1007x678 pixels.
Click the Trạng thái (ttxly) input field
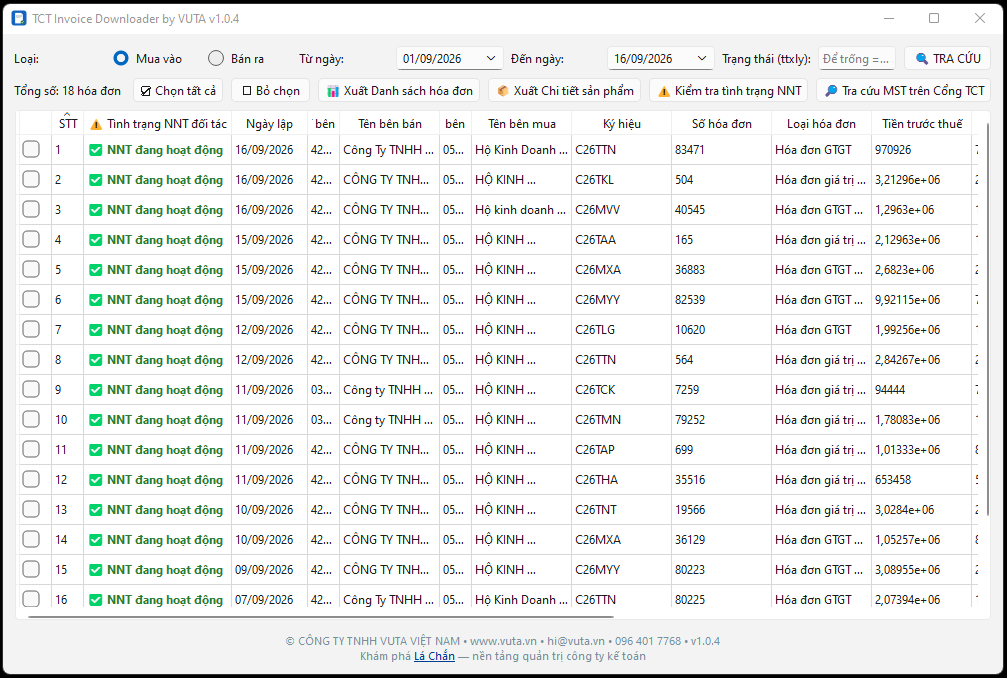click(x=856, y=58)
